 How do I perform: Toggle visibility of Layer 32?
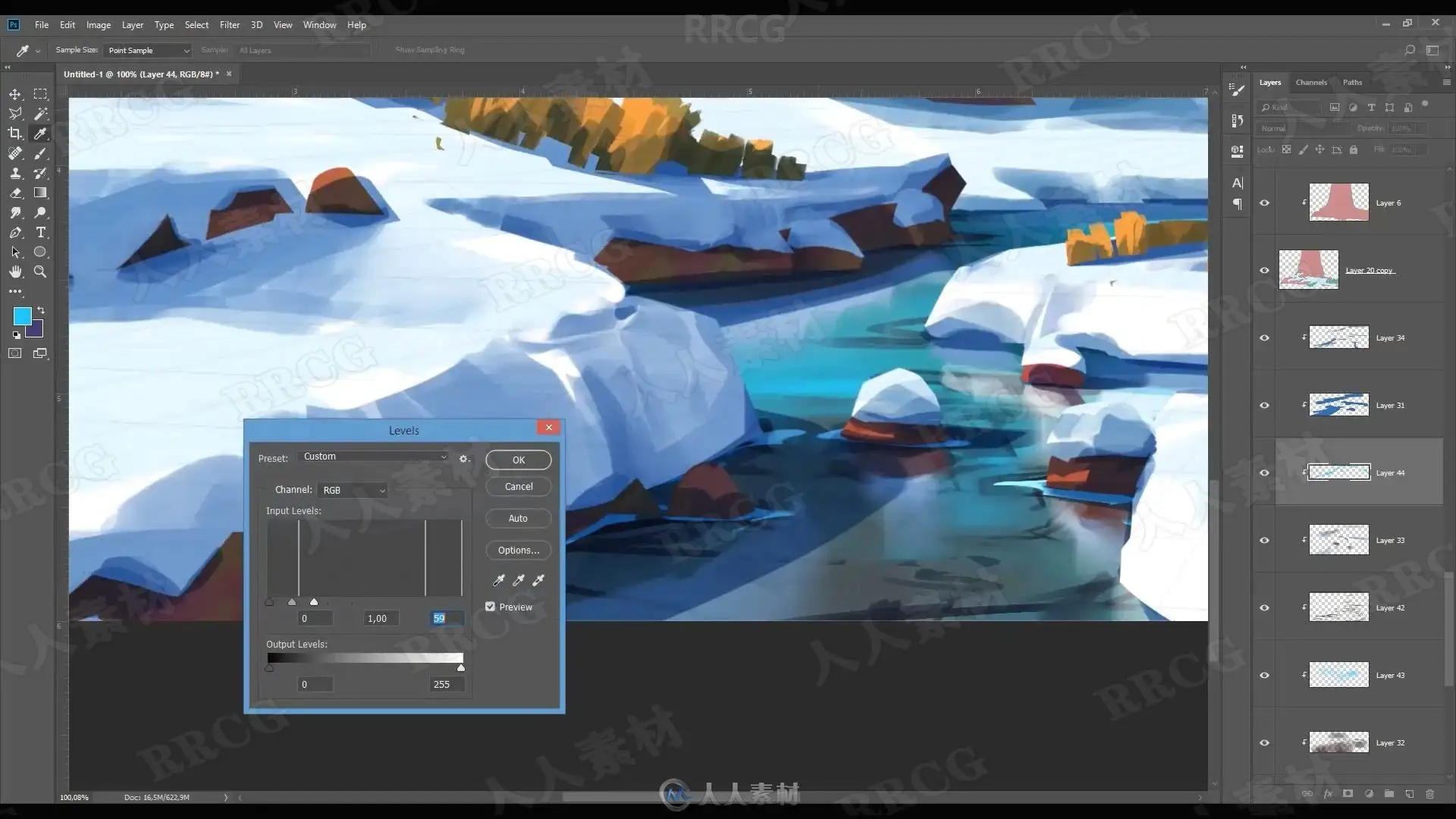pos(1264,742)
